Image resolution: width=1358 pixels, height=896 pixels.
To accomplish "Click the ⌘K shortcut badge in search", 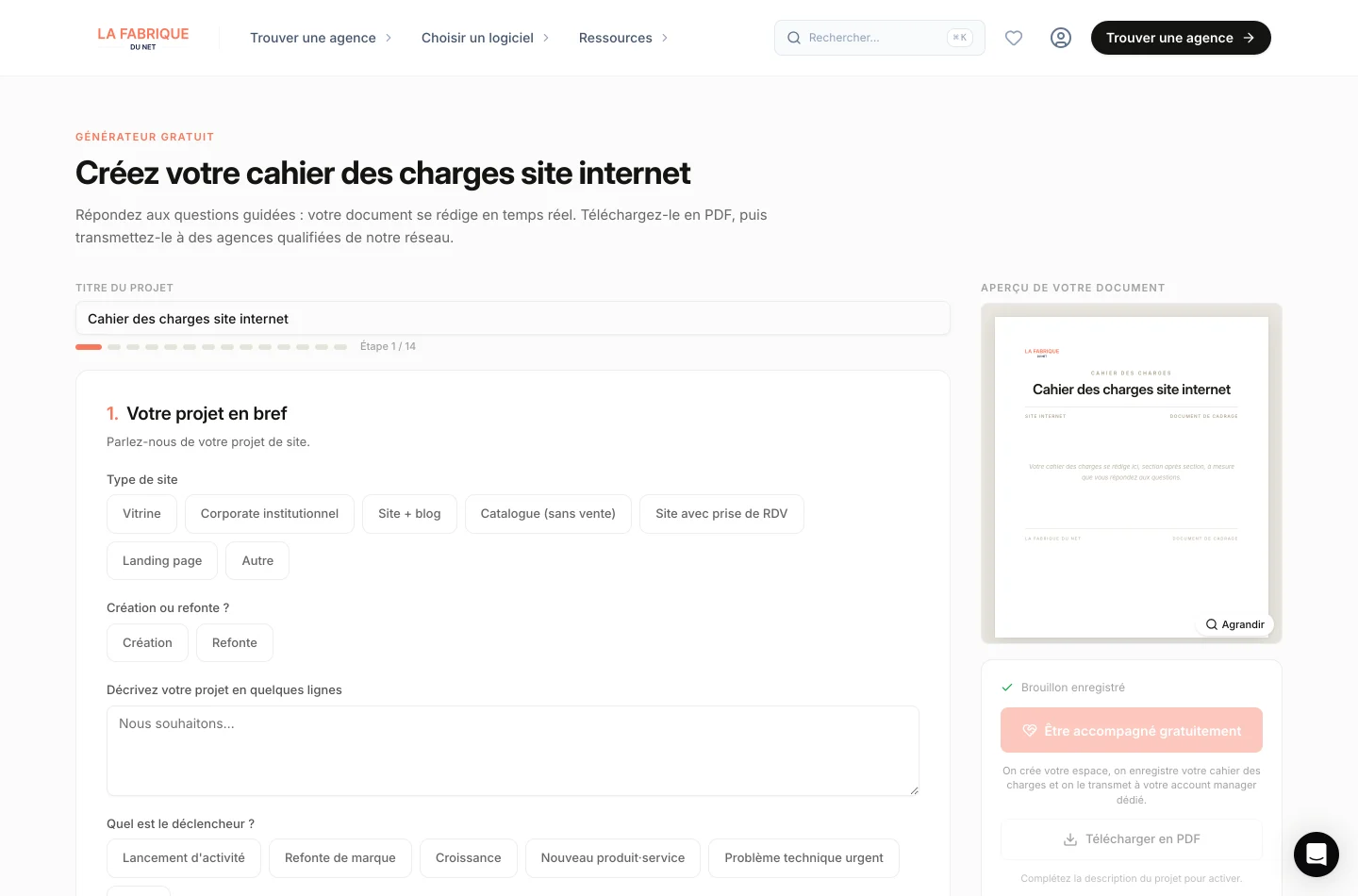I will pyautogui.click(x=960, y=38).
